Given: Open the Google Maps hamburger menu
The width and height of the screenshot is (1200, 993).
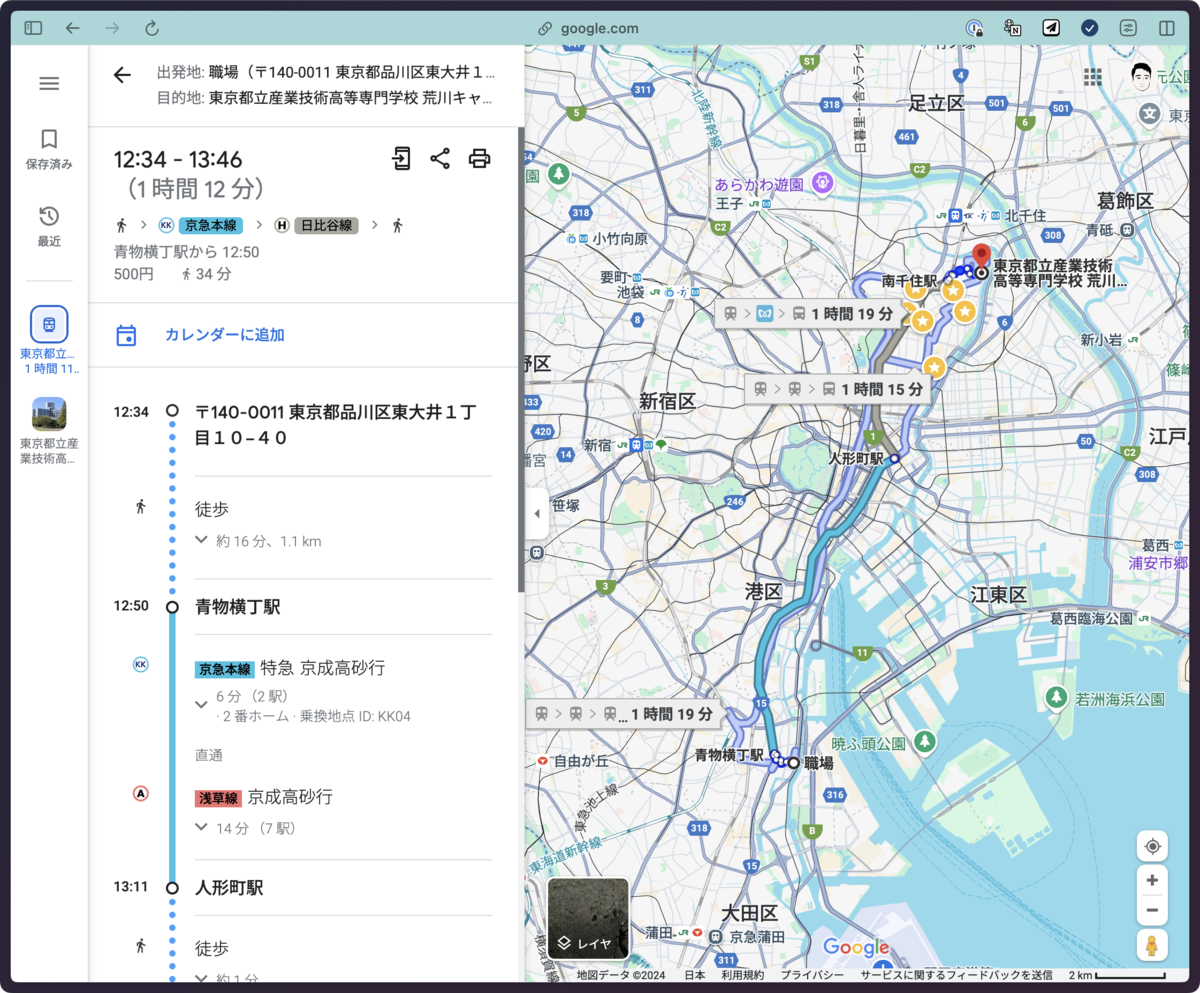Looking at the screenshot, I should pos(49,83).
